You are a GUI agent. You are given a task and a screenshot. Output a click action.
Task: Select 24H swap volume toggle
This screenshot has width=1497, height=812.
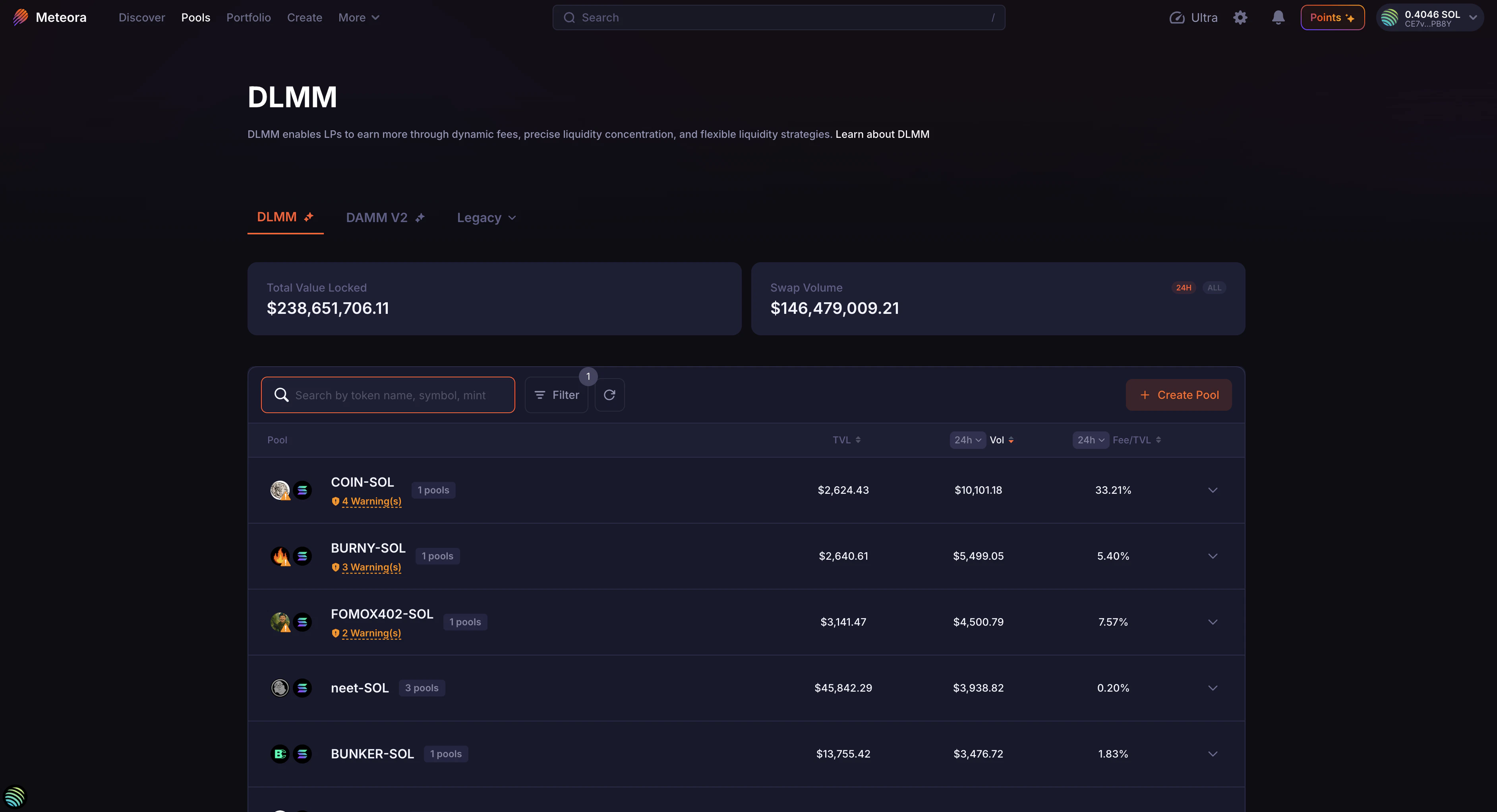(x=1184, y=288)
